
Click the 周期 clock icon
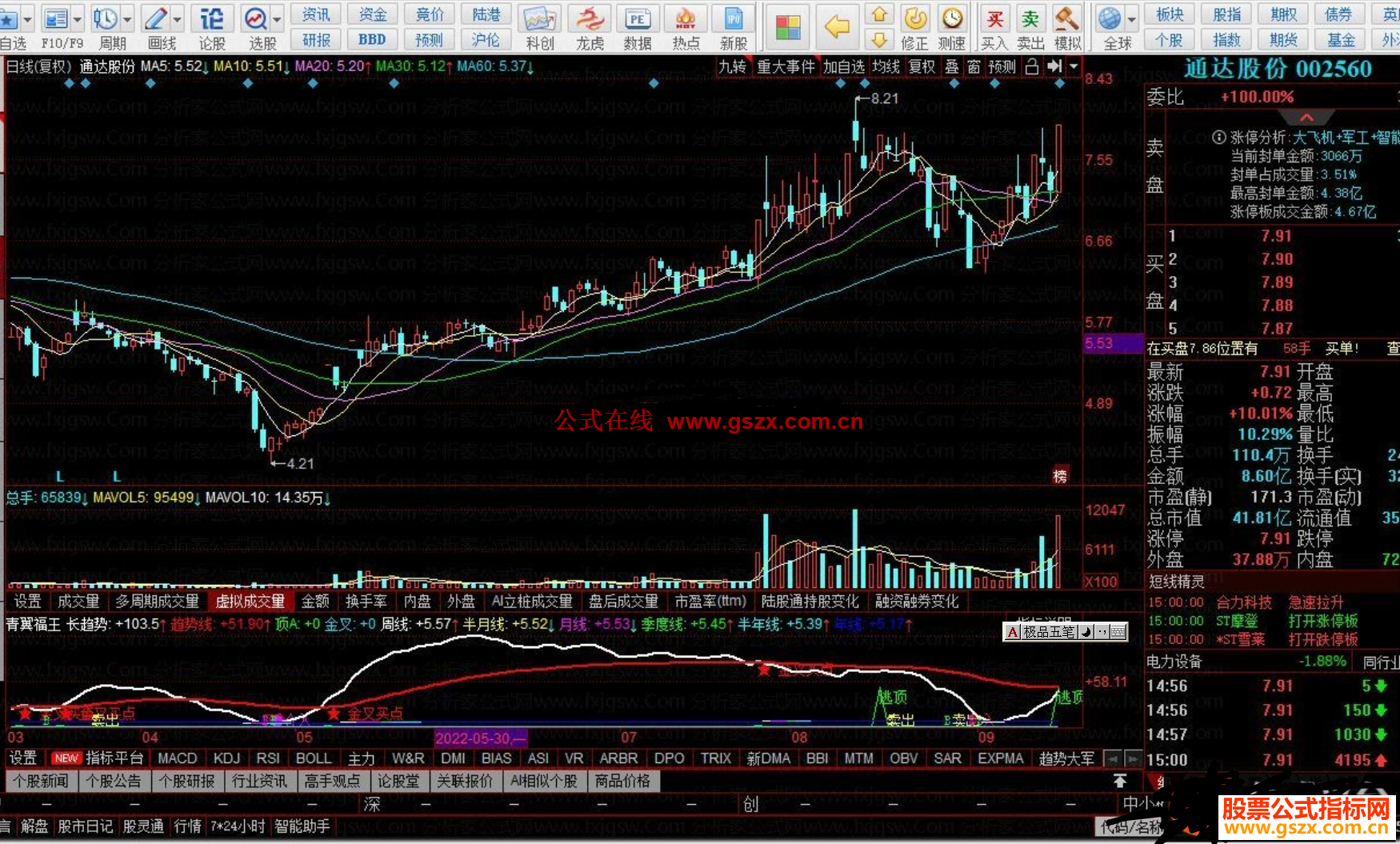pos(105,18)
